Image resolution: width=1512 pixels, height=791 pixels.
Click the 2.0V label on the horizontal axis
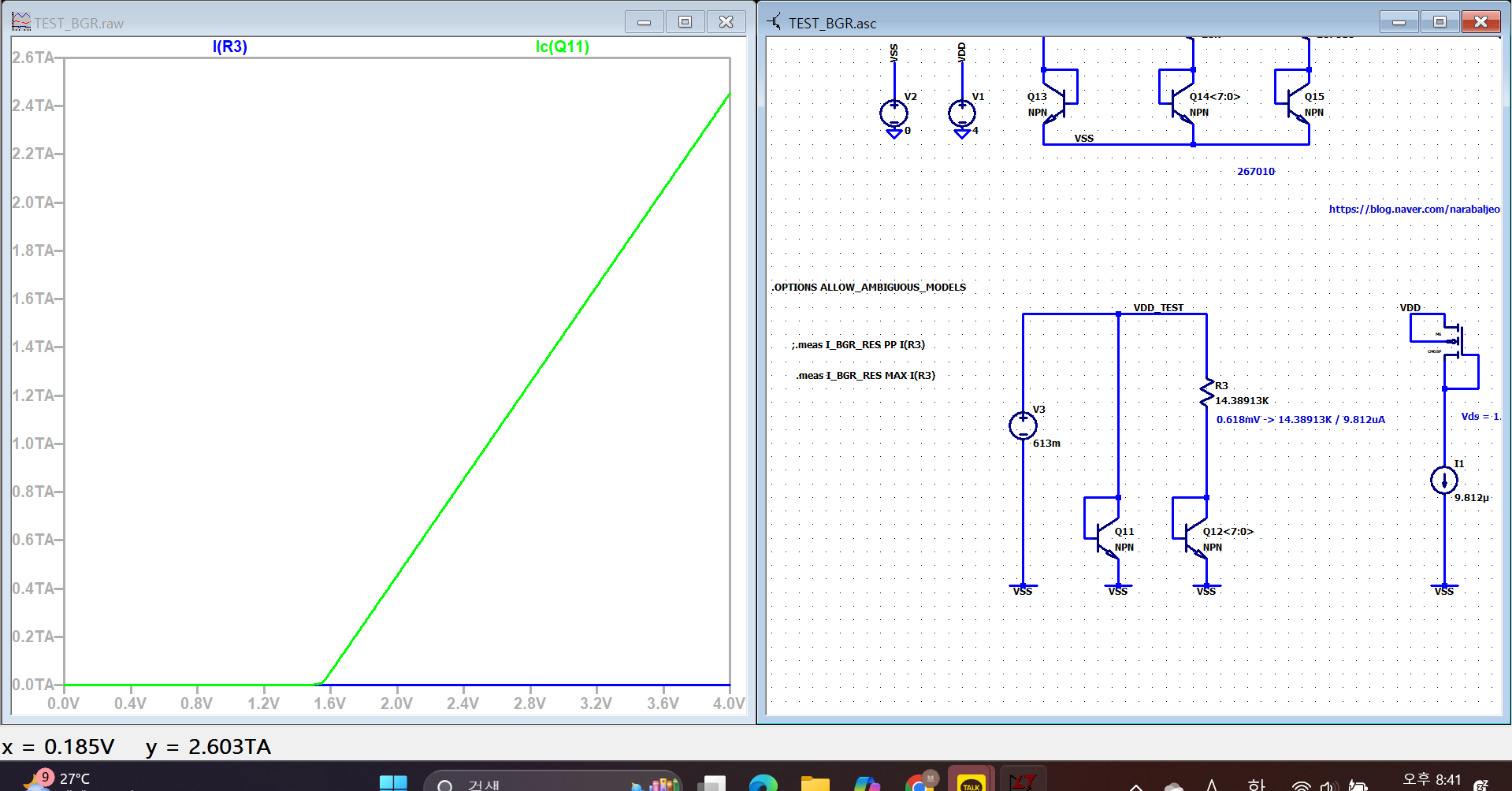[x=396, y=703]
